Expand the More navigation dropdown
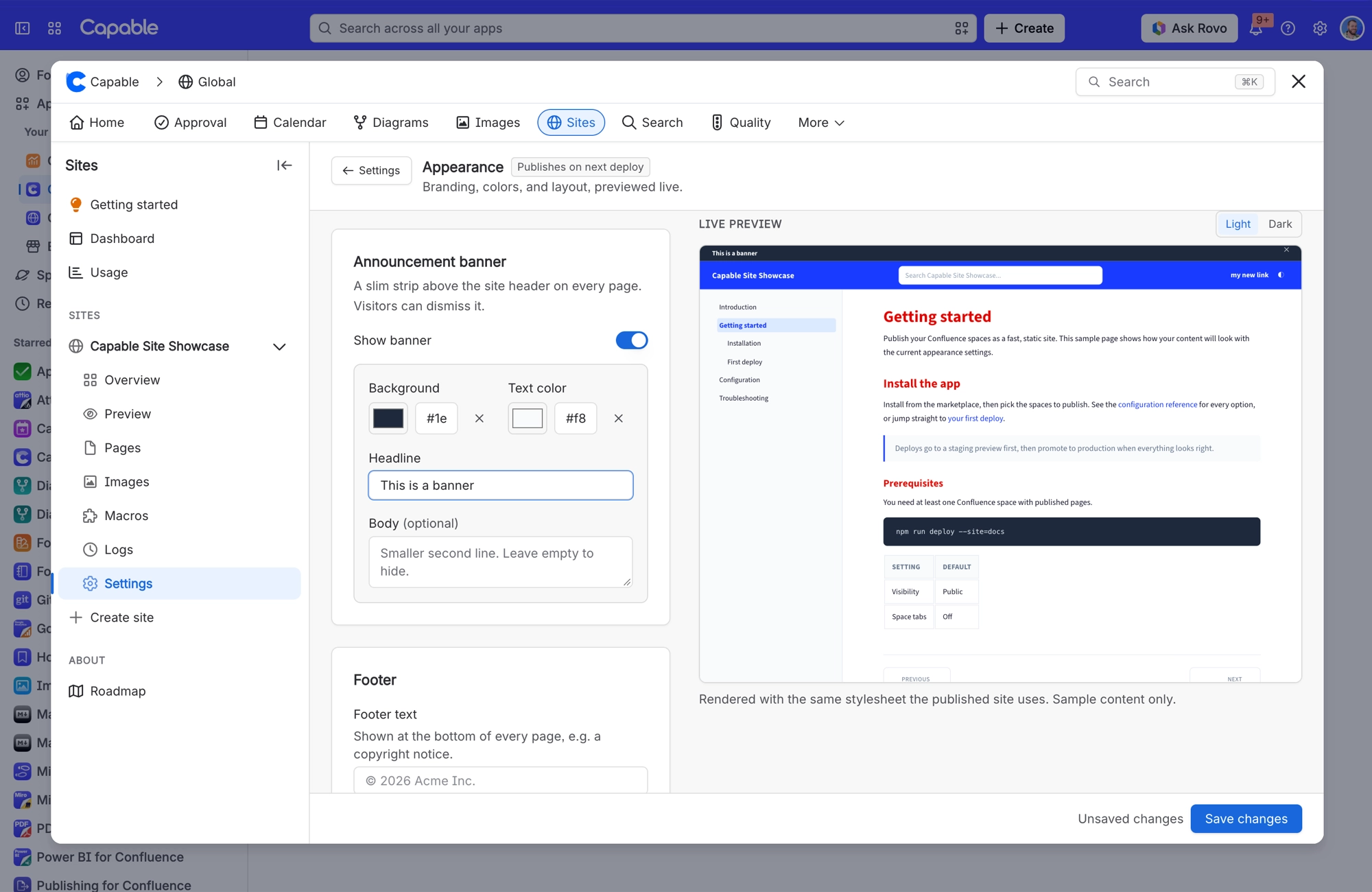This screenshot has height=892, width=1372. [x=821, y=123]
